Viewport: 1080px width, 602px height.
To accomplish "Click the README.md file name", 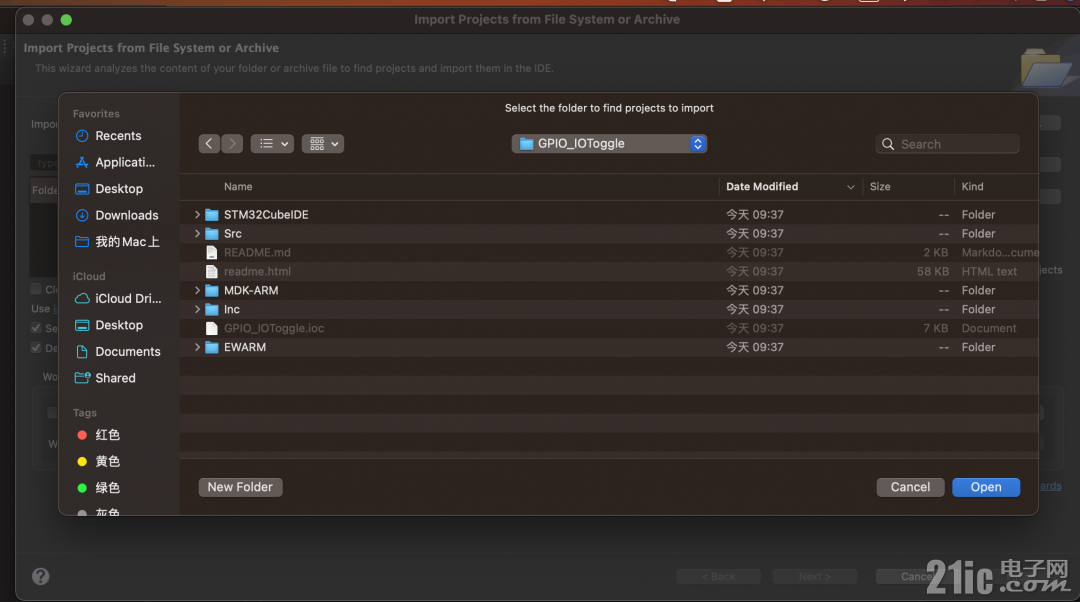I will tap(257, 253).
